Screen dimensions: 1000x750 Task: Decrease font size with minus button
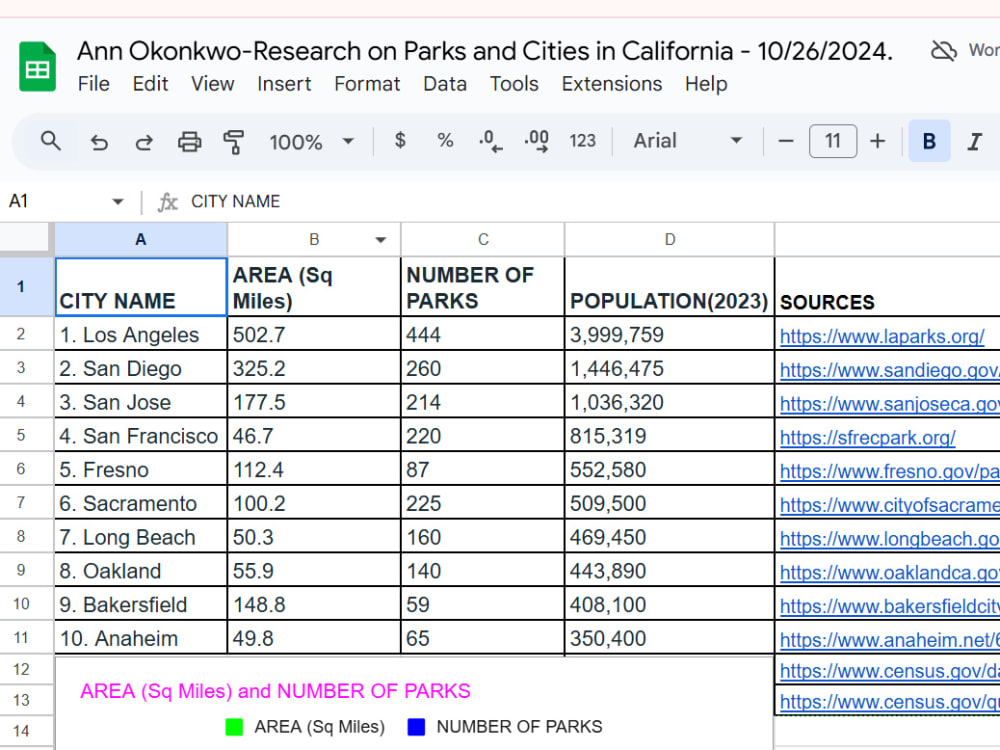[x=786, y=141]
